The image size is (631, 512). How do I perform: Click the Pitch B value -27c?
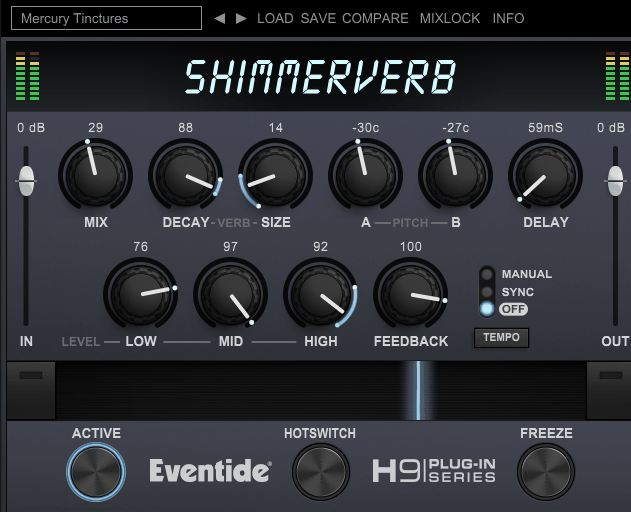tap(456, 128)
